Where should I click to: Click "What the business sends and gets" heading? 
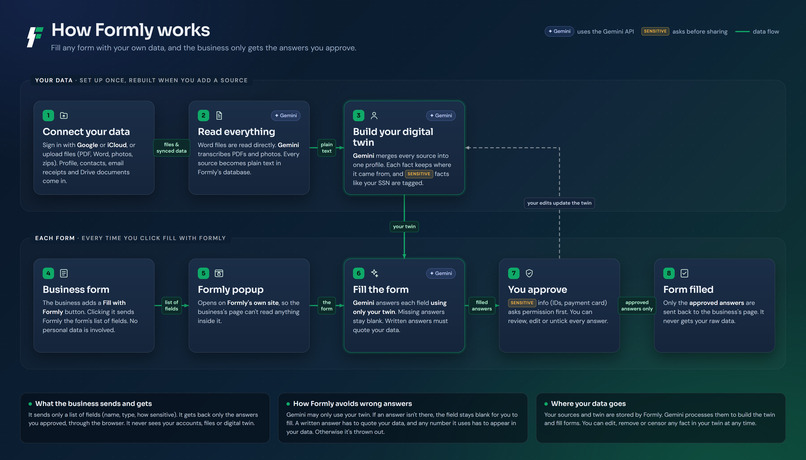pos(94,404)
